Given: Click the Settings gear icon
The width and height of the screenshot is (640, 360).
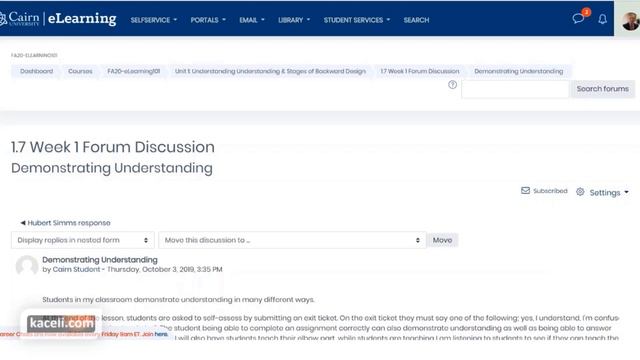Looking at the screenshot, I should click(x=580, y=192).
